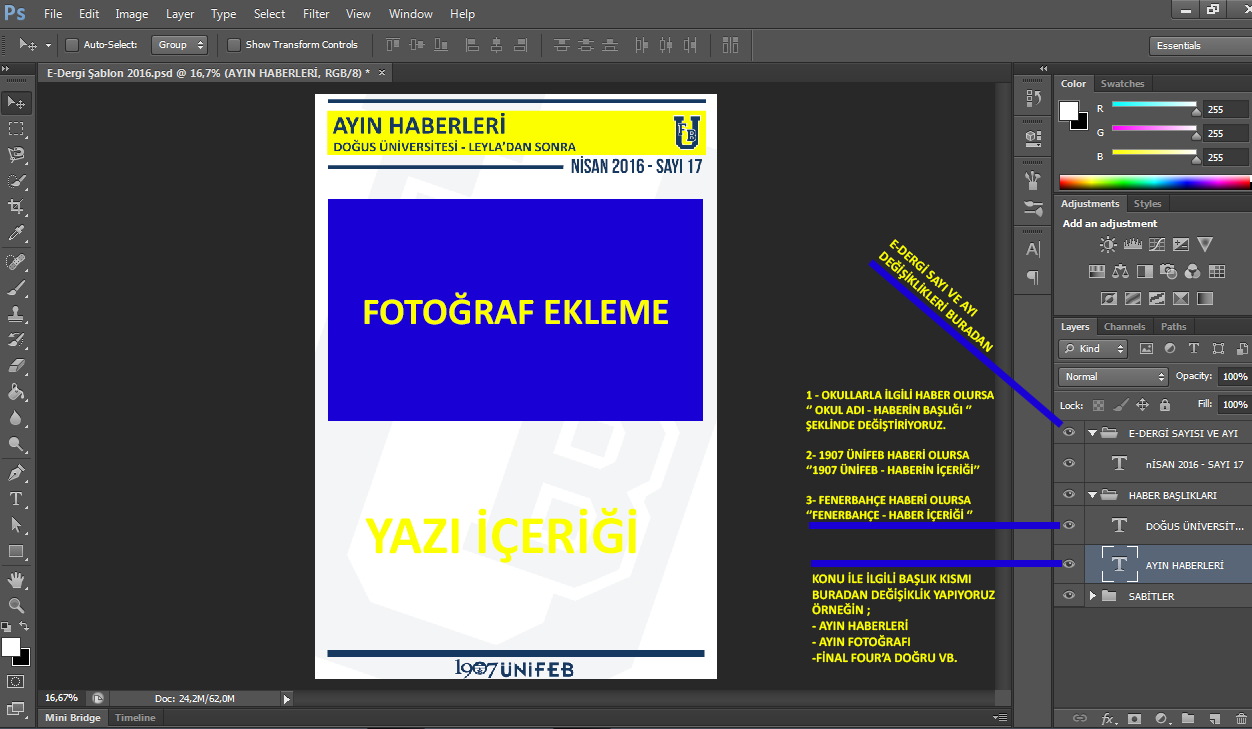Select the Horizontal Type tool
Image resolution: width=1252 pixels, height=729 pixels.
pyautogui.click(x=16, y=499)
